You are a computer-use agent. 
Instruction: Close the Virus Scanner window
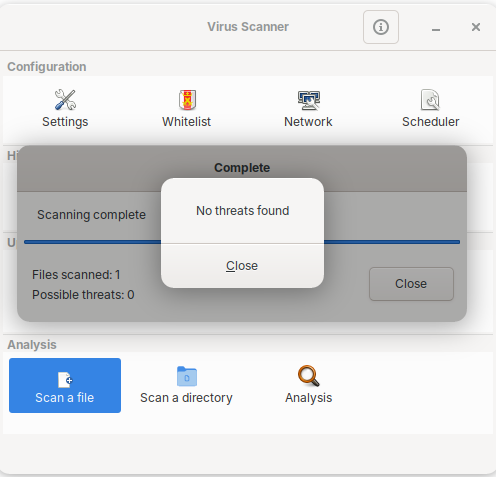tap(476, 27)
